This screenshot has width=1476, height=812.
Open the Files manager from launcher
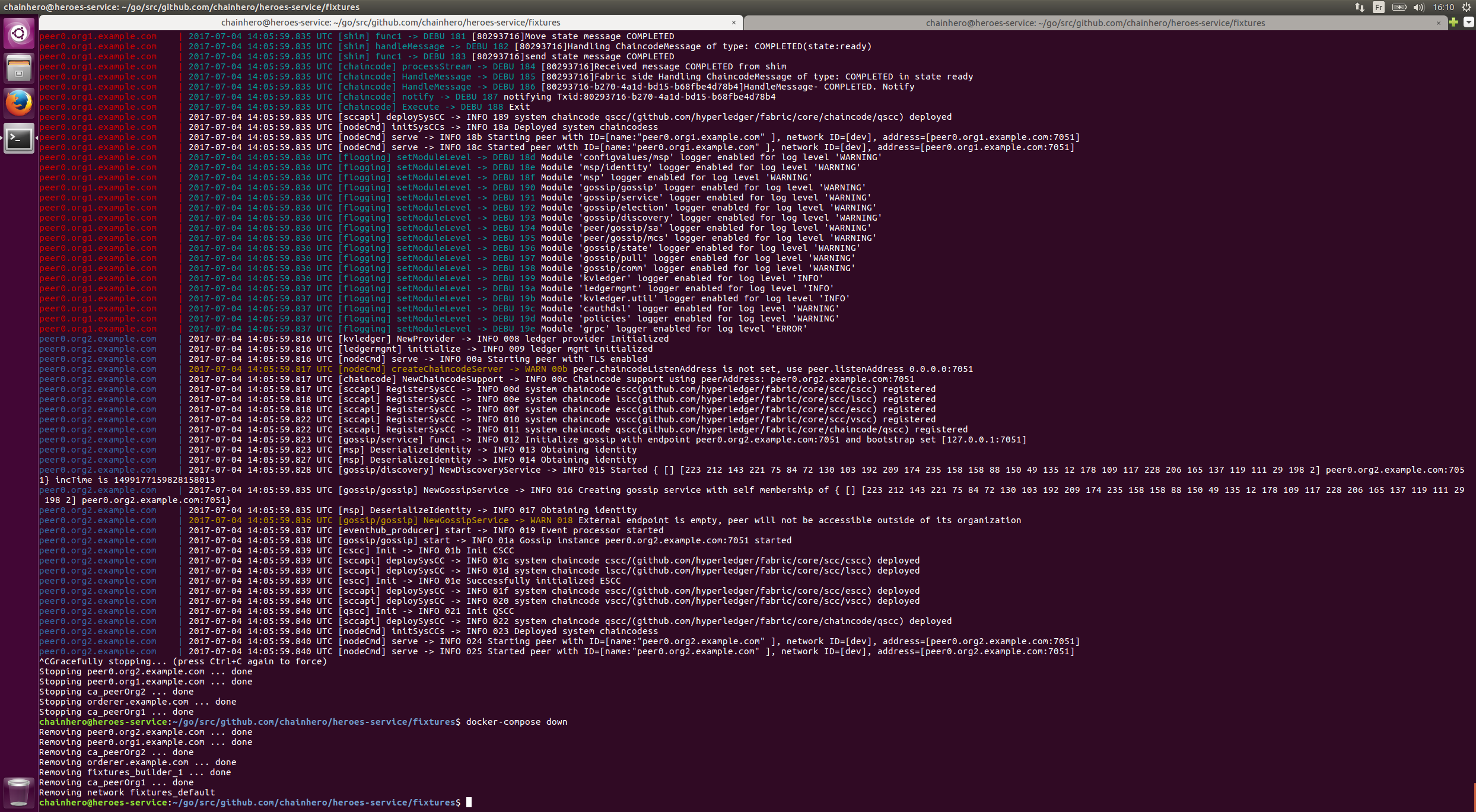click(x=19, y=68)
